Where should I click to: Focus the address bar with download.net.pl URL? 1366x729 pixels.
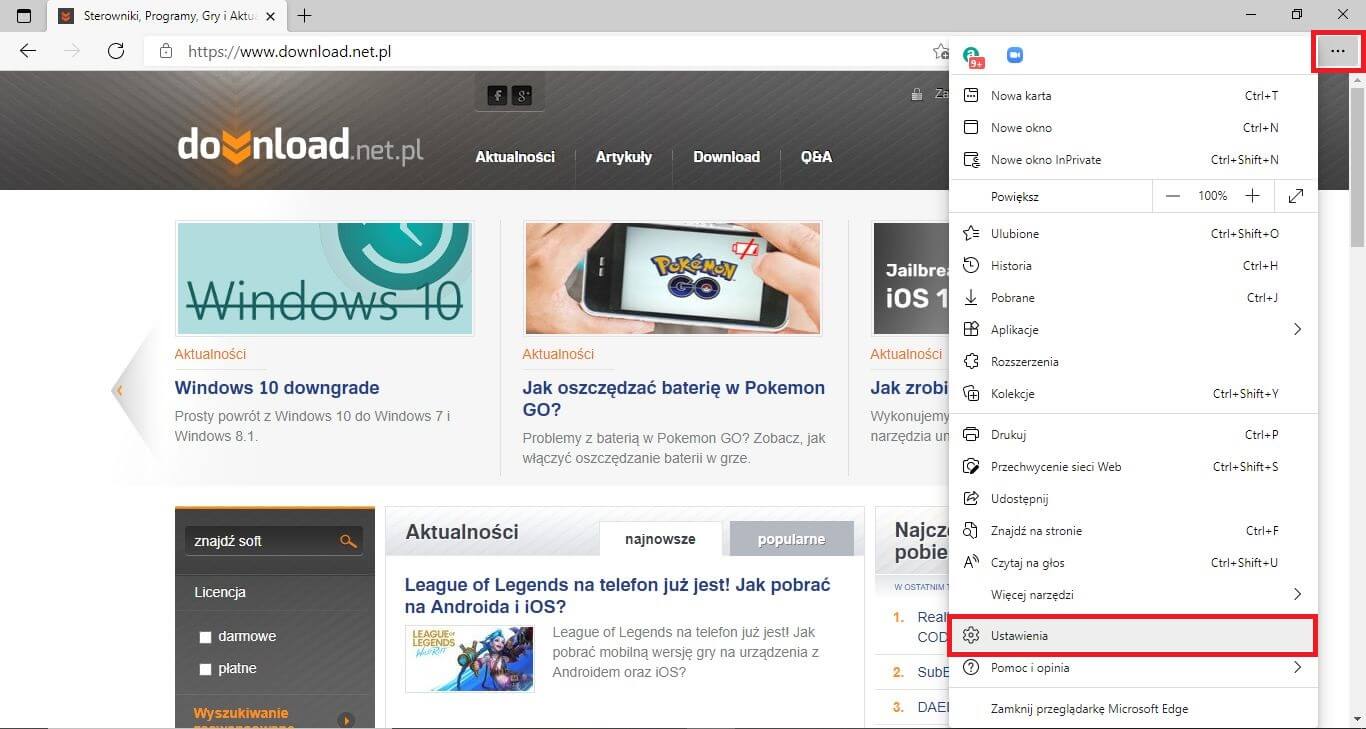540,51
